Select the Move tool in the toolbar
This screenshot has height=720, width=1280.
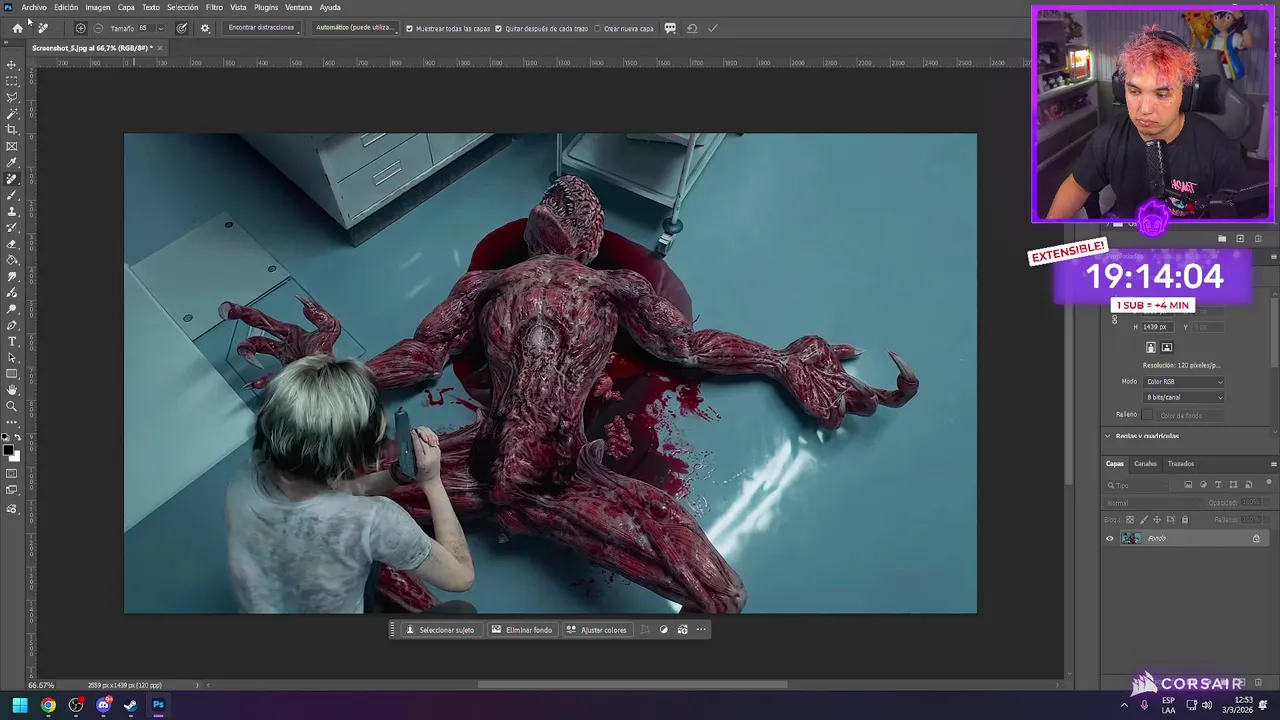12,65
